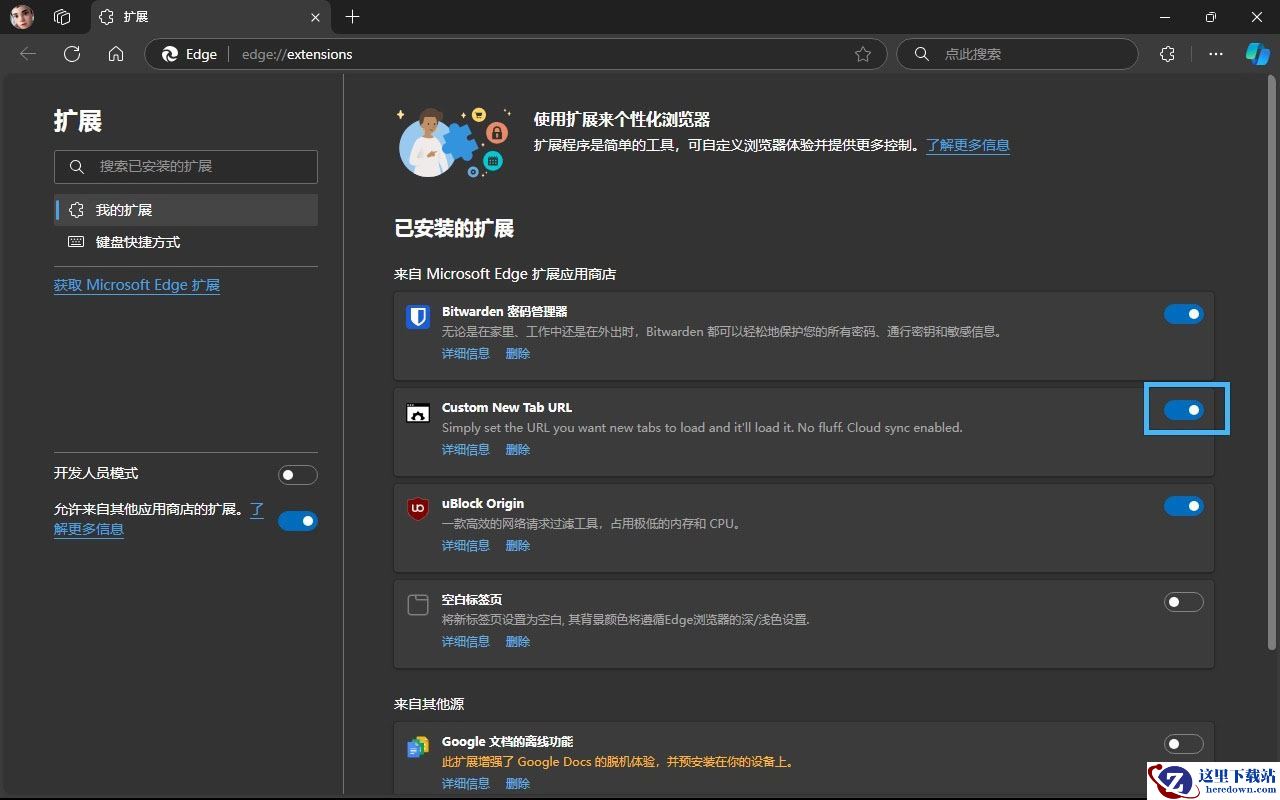Turn on 开发人员模式 toggle

click(x=298, y=474)
